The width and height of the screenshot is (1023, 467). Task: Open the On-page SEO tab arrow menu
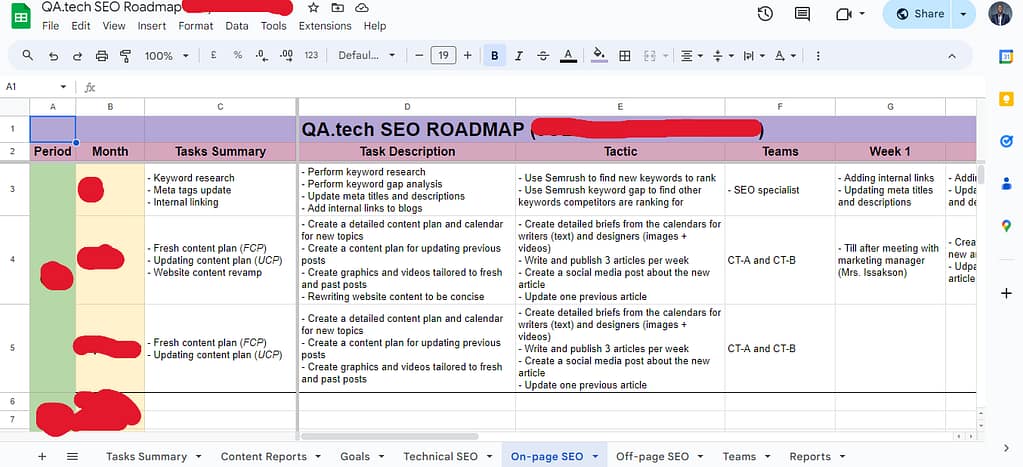pos(596,457)
